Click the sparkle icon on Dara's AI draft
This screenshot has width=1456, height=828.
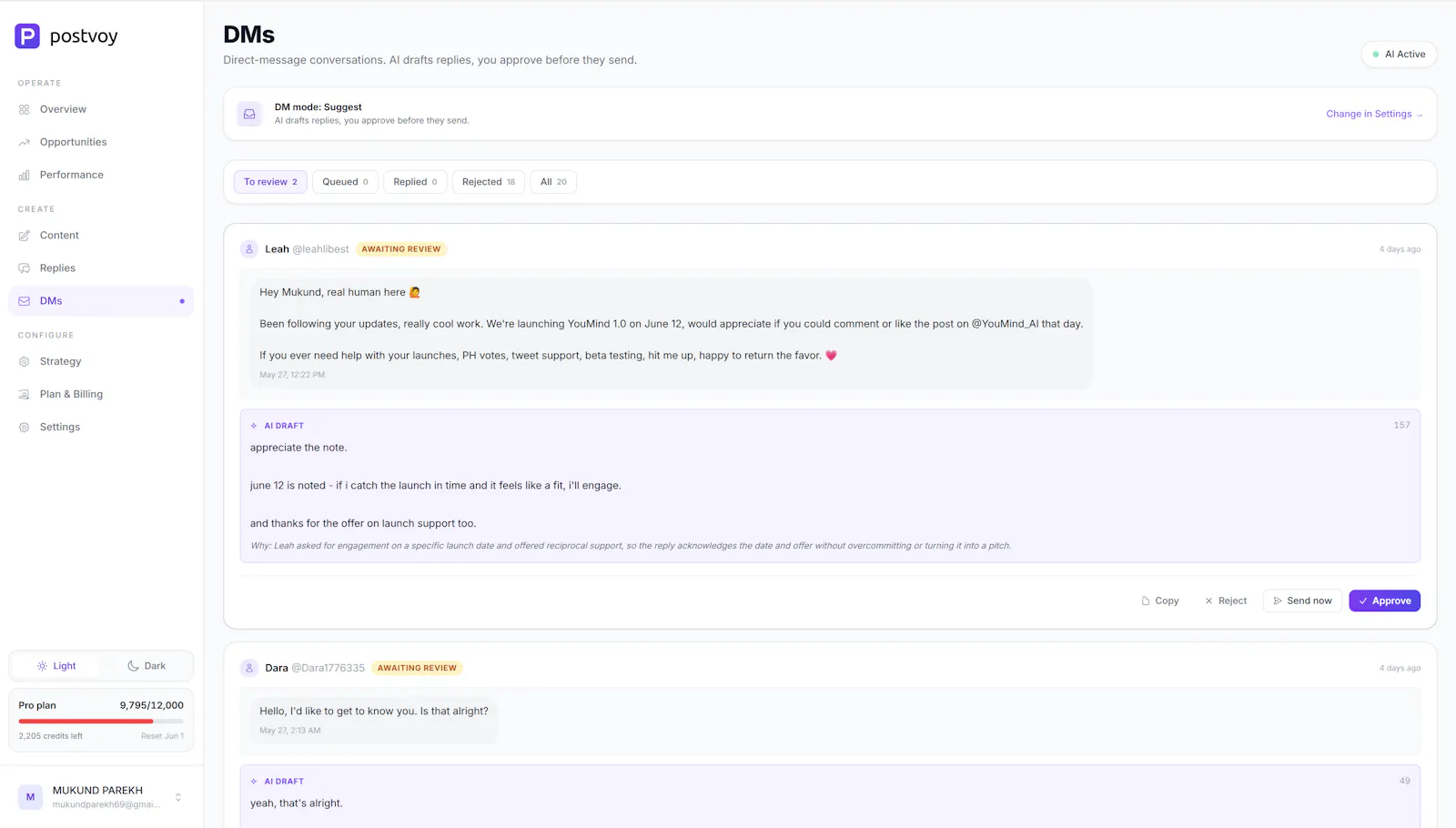[x=254, y=782]
